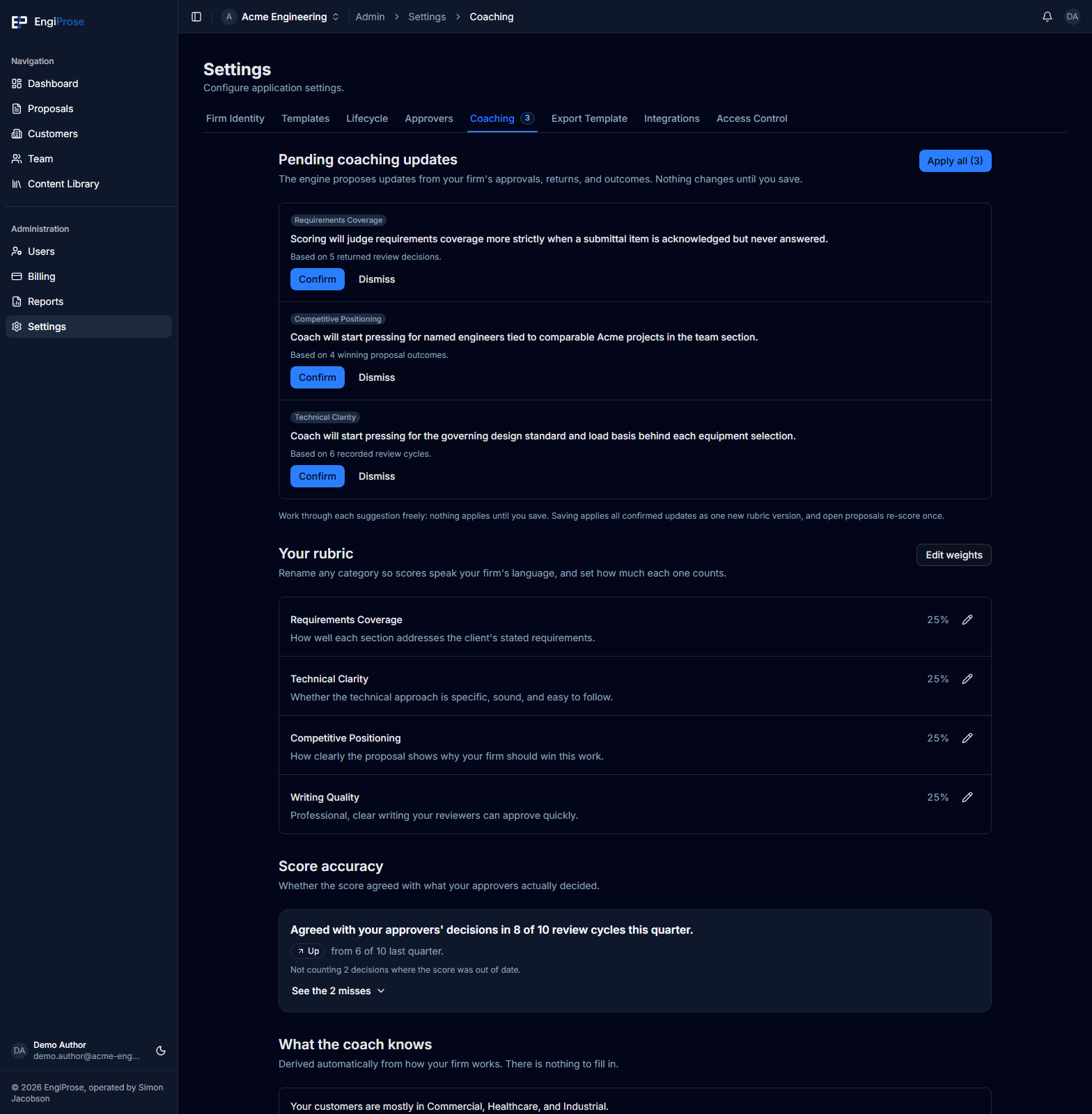This screenshot has height=1114, width=1092.
Task: Switch to the Lifecycle tab
Action: (367, 118)
